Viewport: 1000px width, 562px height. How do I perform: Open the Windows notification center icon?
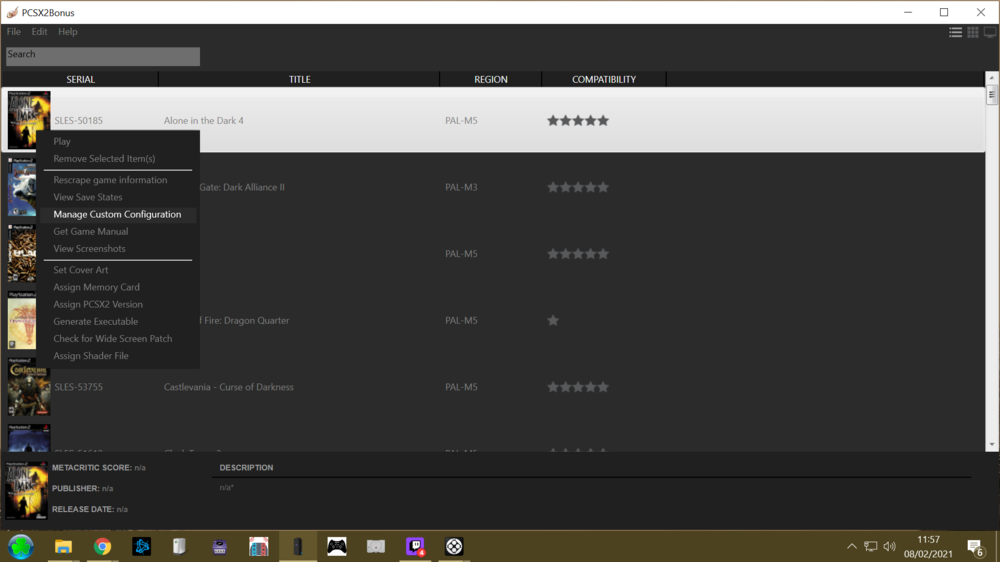[975, 546]
